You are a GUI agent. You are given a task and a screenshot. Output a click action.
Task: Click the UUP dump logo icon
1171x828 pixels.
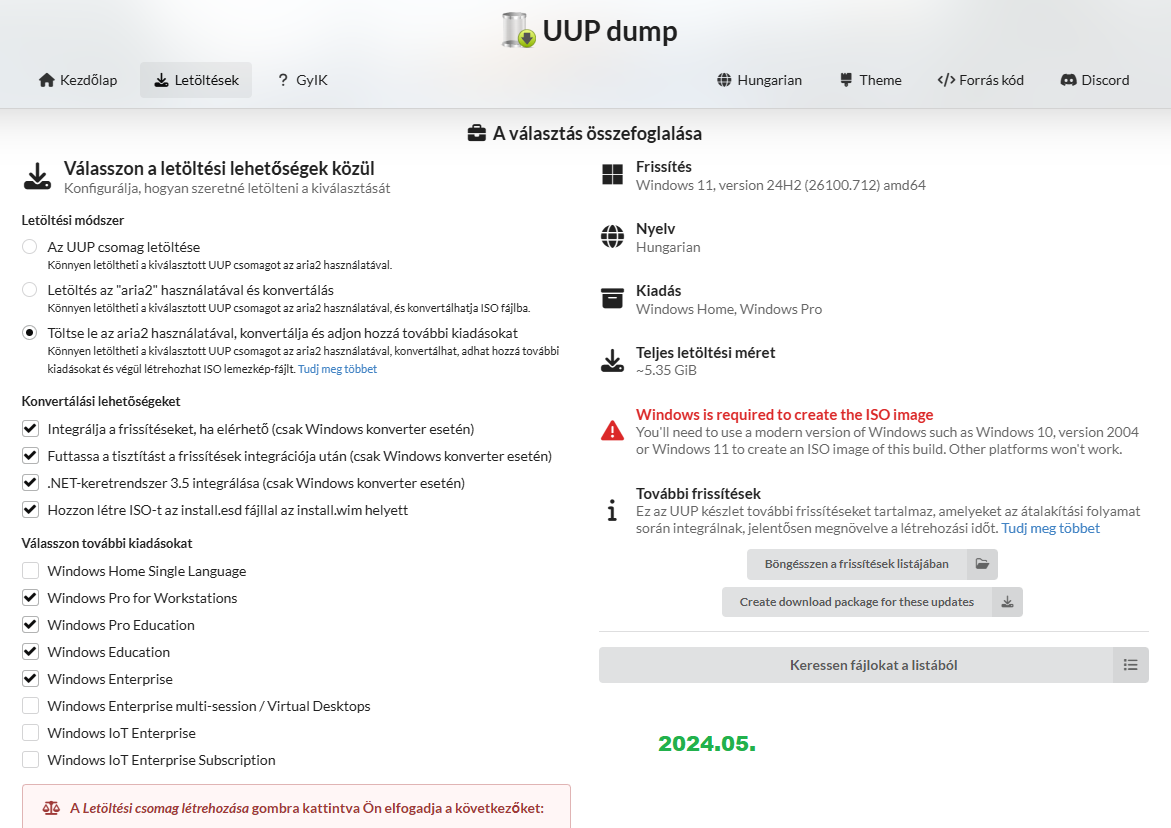pos(518,31)
